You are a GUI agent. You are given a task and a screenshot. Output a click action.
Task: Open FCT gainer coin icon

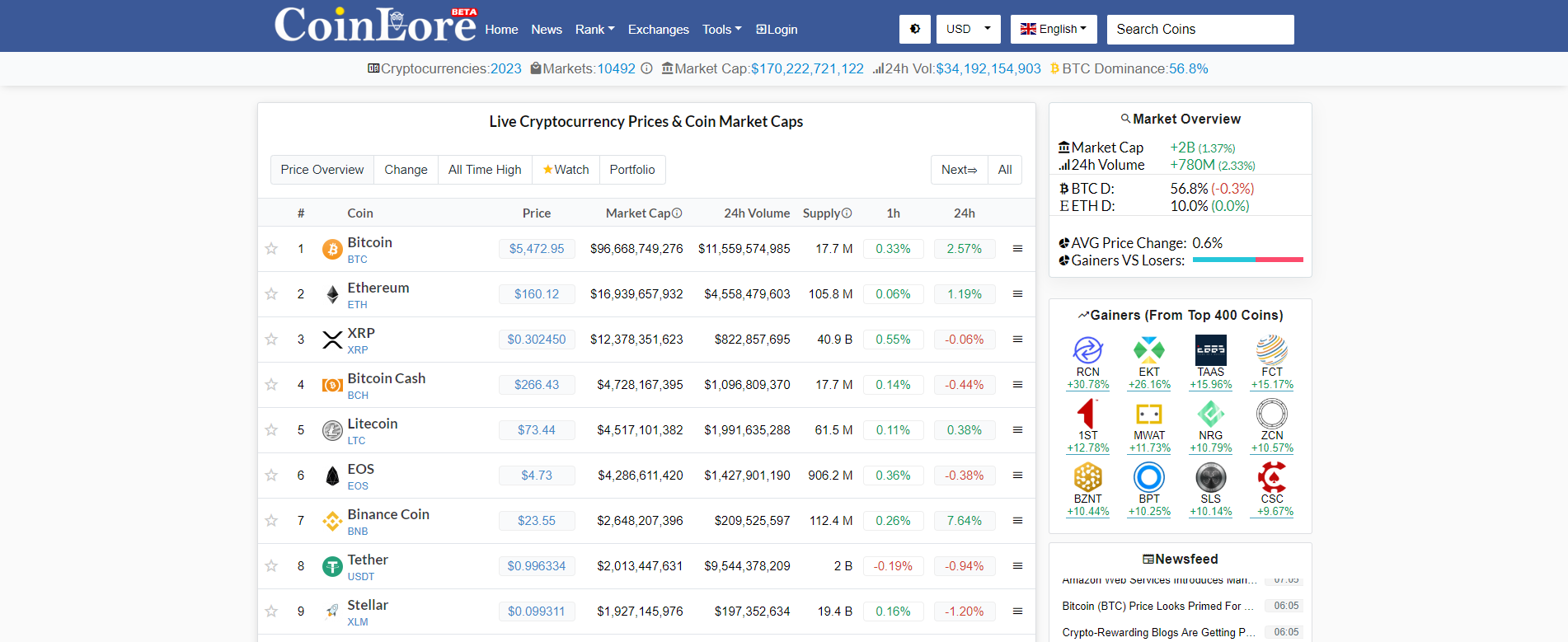[1272, 350]
